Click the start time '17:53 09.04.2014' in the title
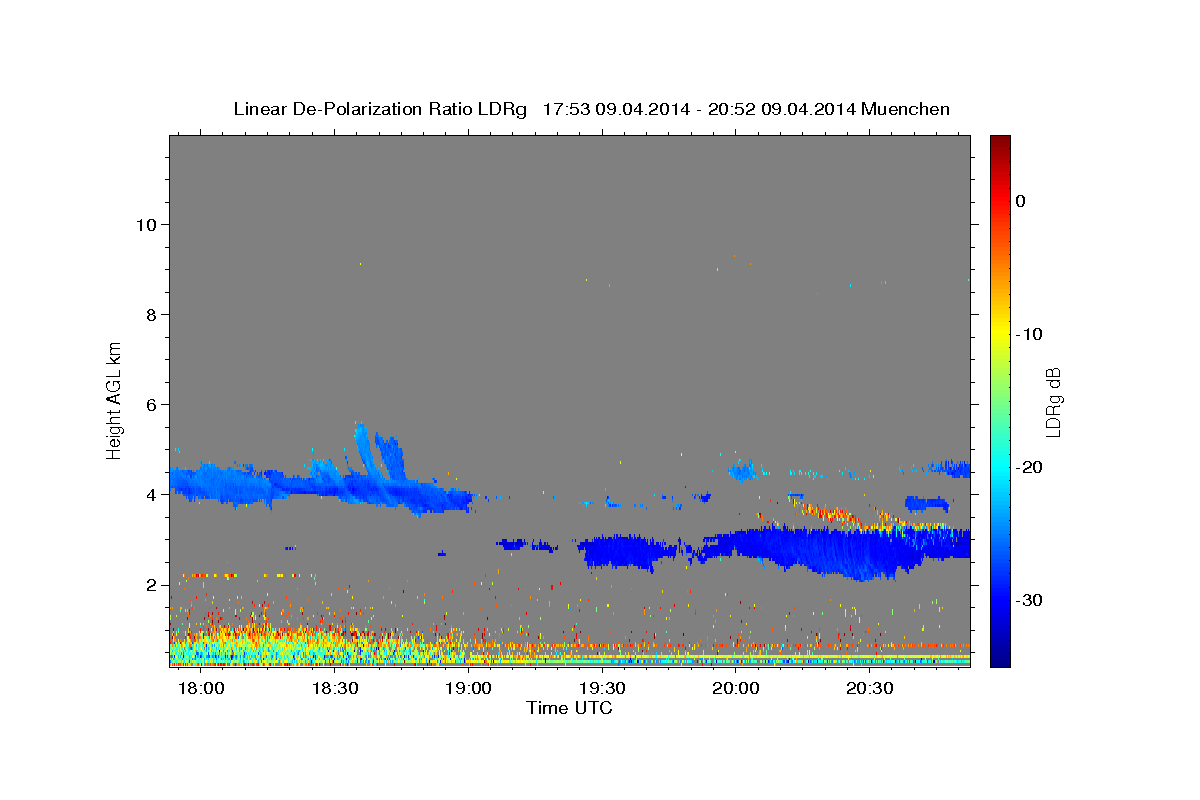This screenshot has height=800, width=1200. pos(615,109)
